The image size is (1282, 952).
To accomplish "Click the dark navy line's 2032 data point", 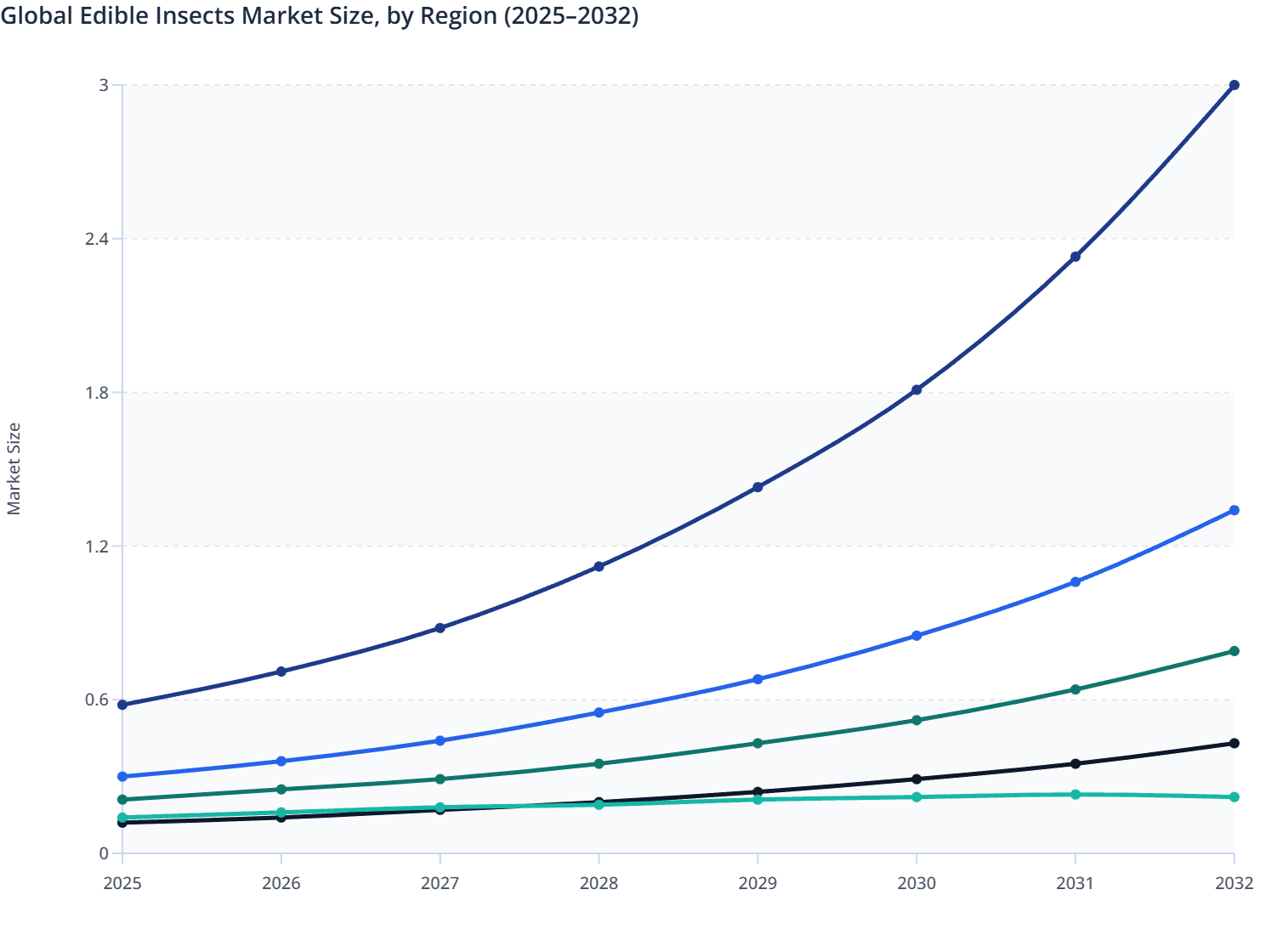I will click(1234, 85).
